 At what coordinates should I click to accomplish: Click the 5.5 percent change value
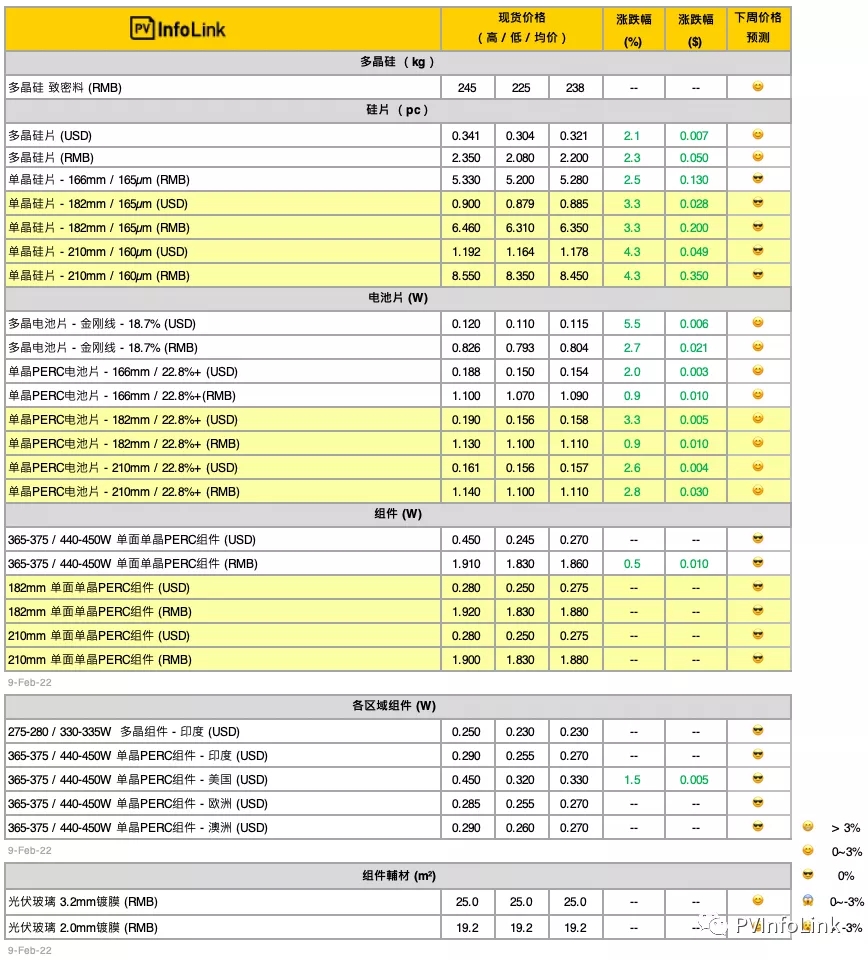point(631,324)
